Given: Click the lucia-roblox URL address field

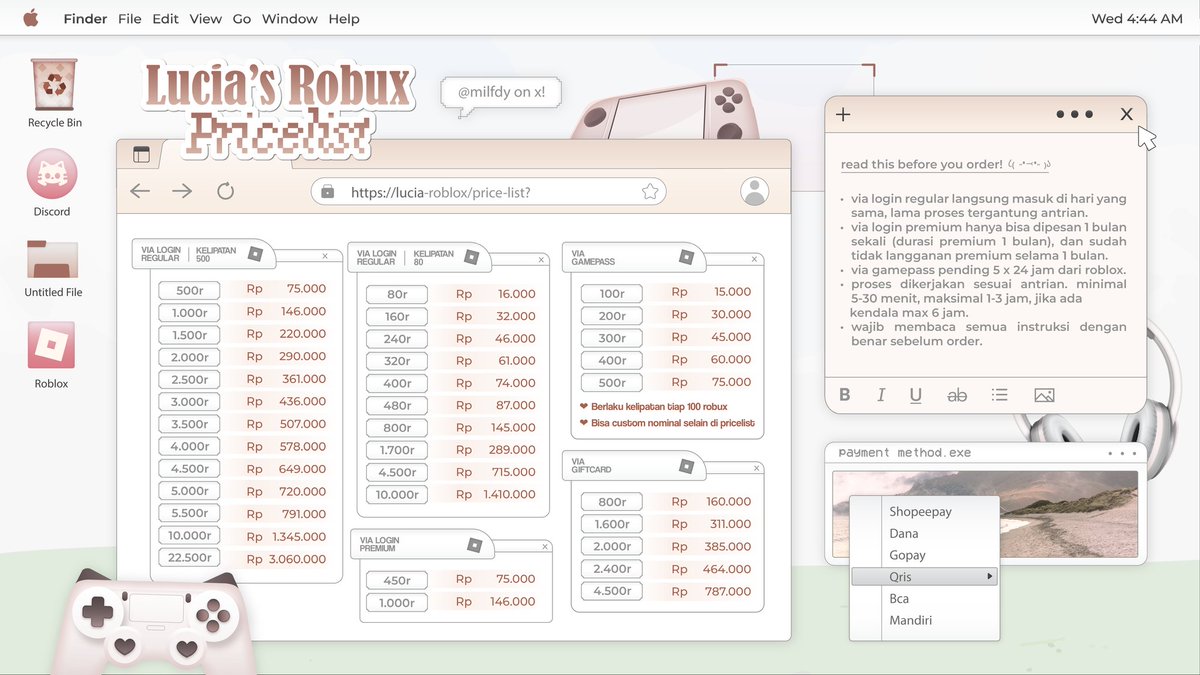Looking at the screenshot, I should pyautogui.click(x=489, y=192).
